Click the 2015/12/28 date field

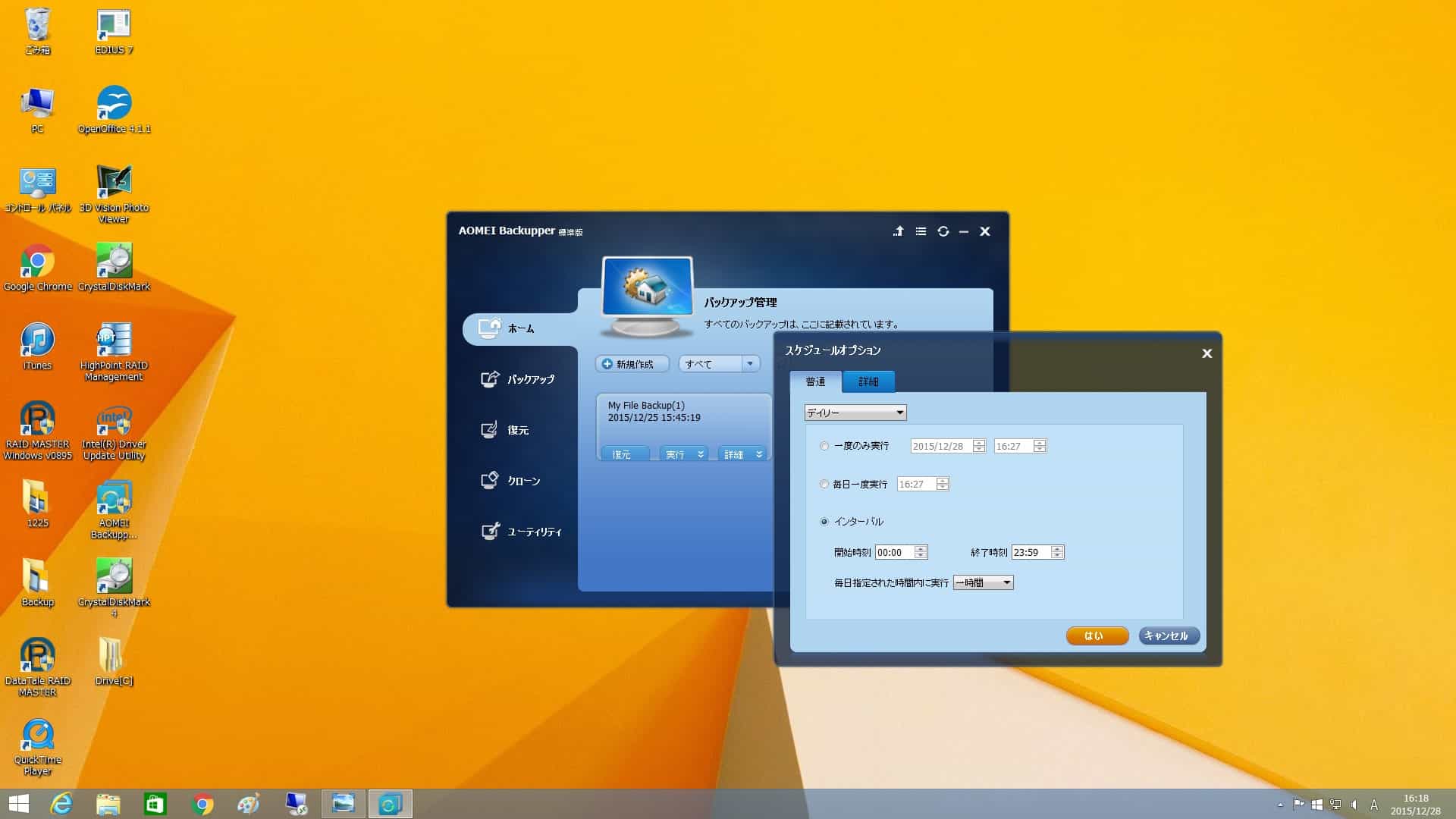(941, 446)
